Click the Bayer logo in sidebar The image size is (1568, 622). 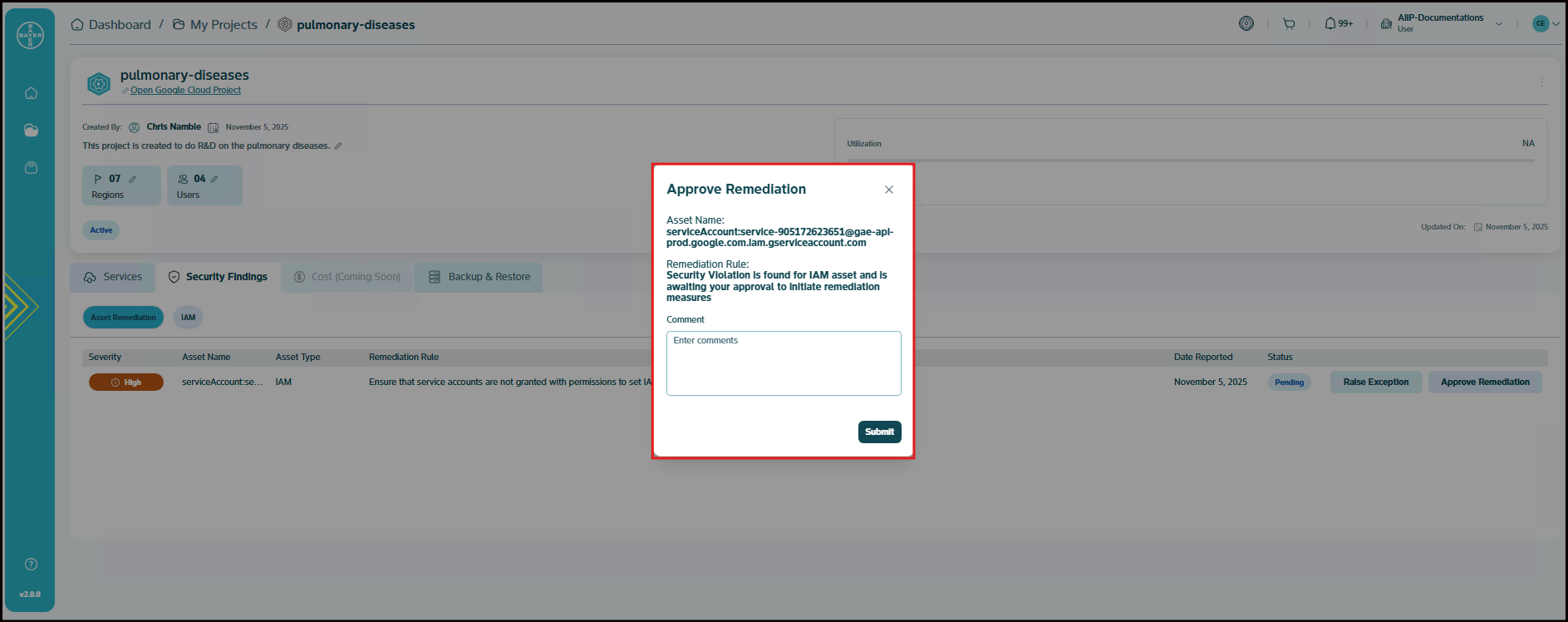pyautogui.click(x=30, y=35)
